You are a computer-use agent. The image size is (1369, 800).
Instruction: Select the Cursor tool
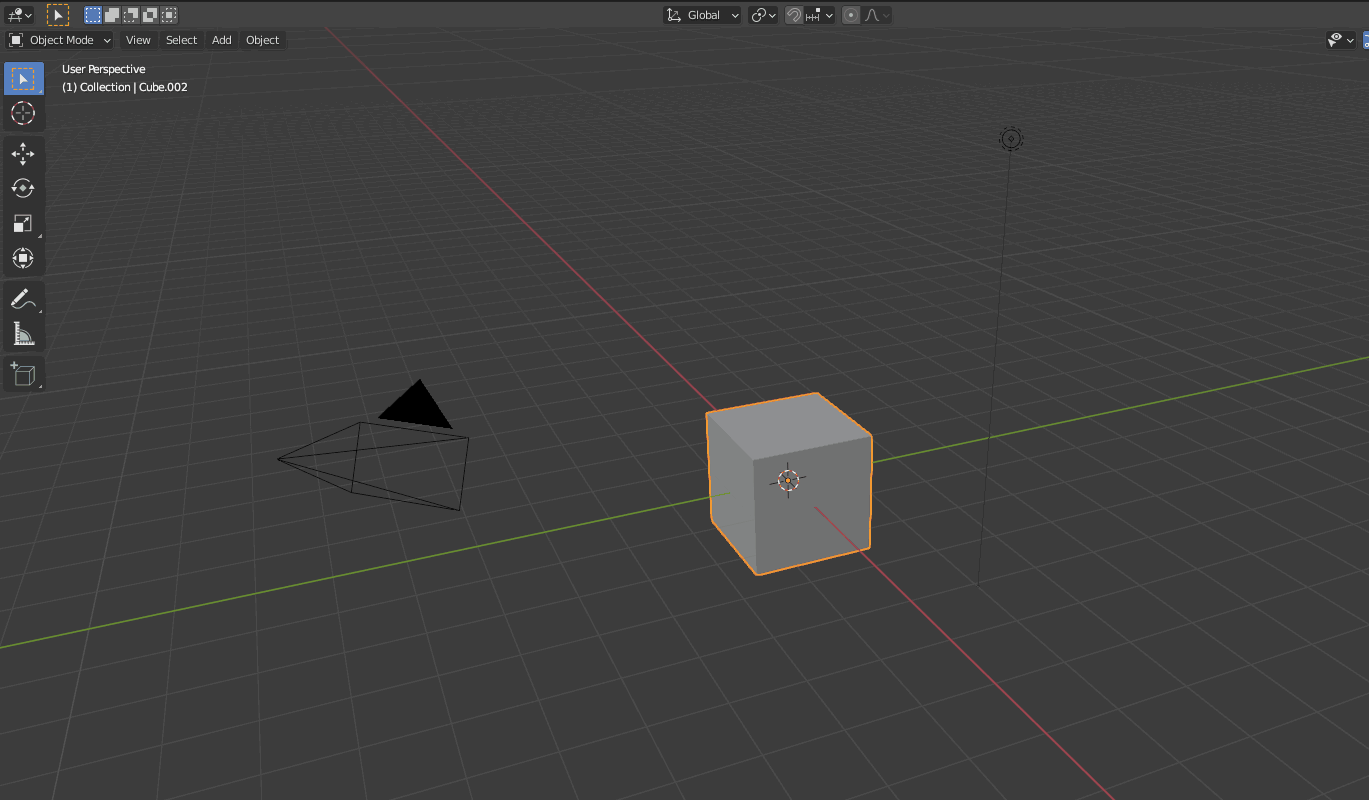[x=23, y=113]
